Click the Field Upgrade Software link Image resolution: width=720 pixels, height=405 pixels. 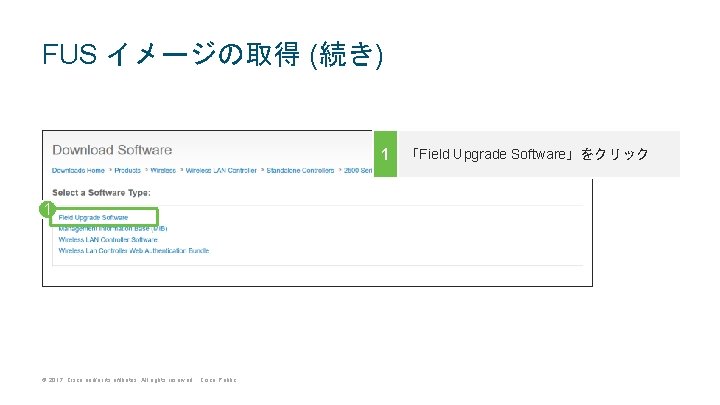pyautogui.click(x=93, y=217)
